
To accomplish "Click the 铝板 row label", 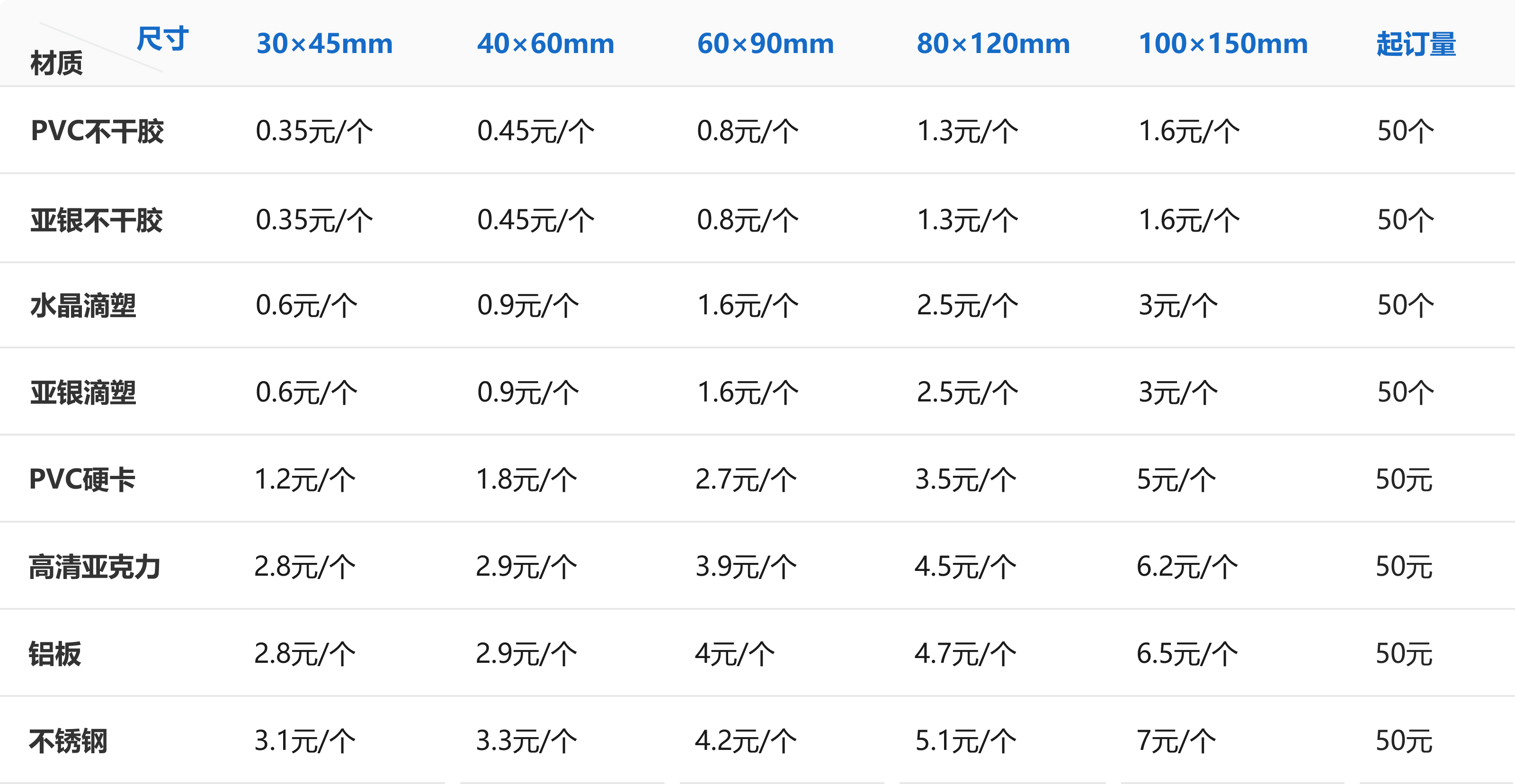I will point(55,654).
